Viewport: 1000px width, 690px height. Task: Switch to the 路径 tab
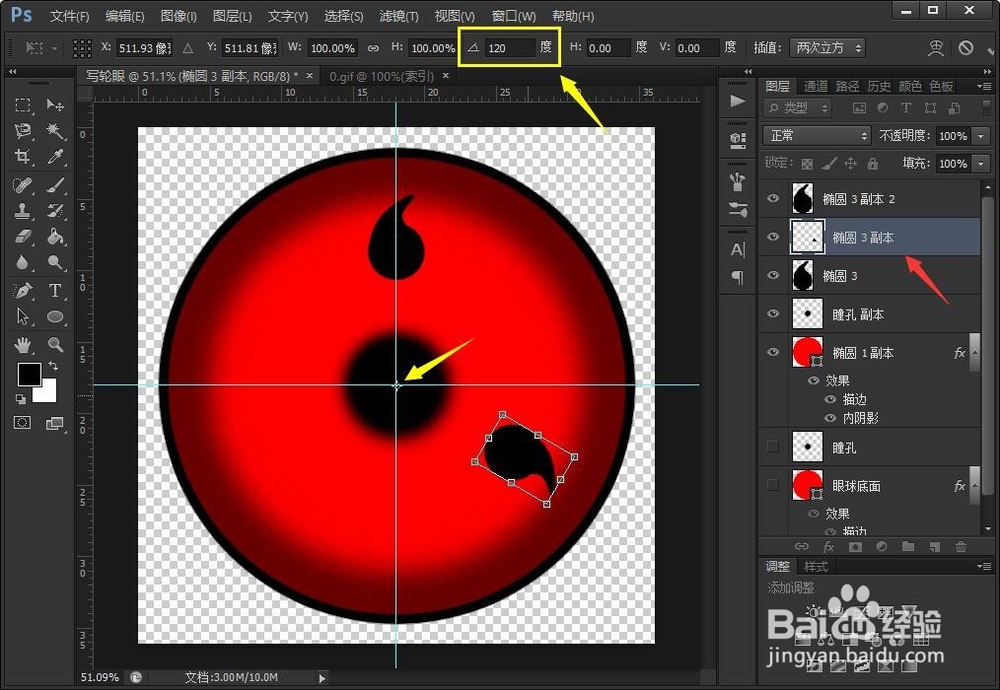pyautogui.click(x=847, y=86)
